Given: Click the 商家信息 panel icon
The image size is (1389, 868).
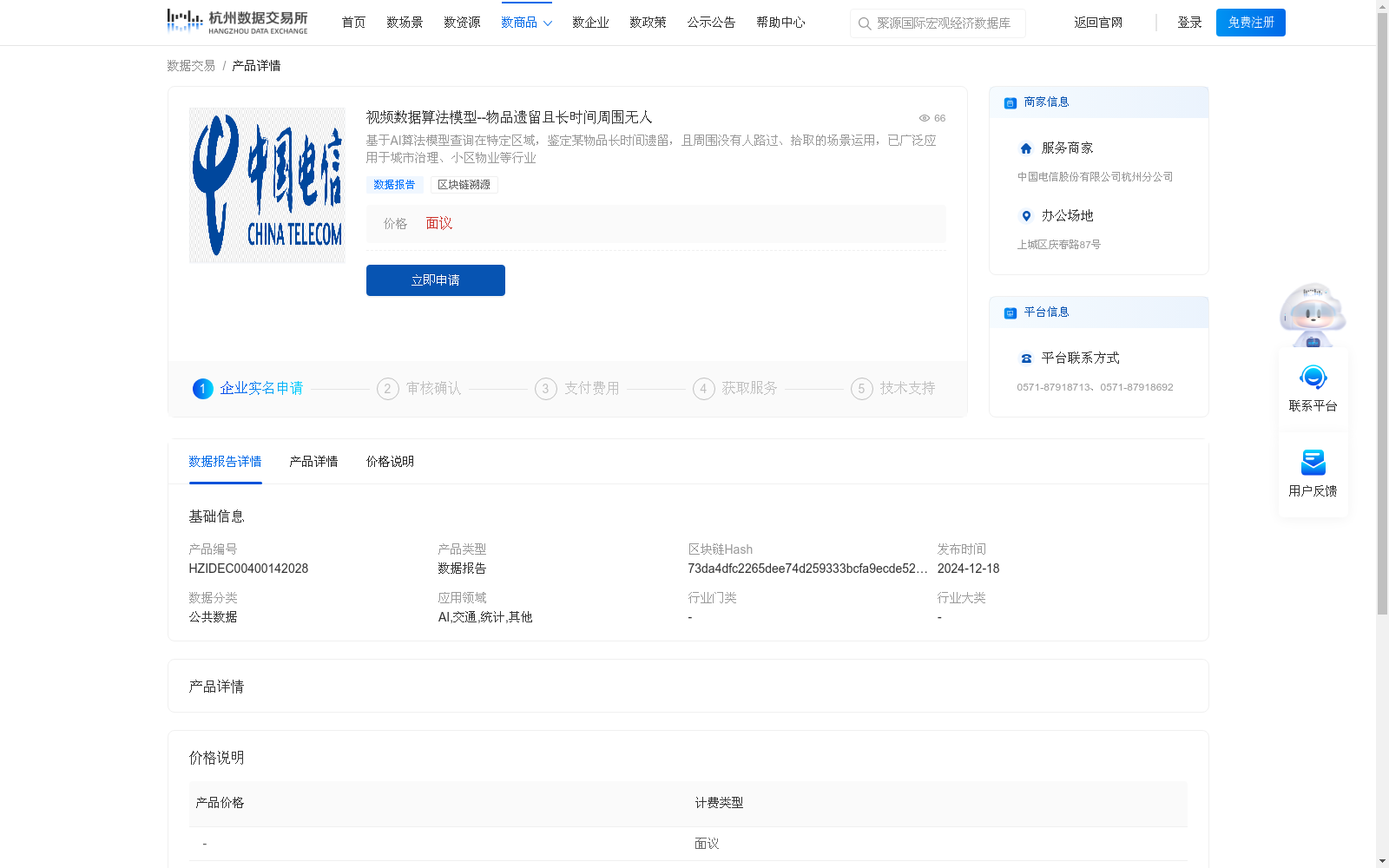Looking at the screenshot, I should tap(1010, 102).
